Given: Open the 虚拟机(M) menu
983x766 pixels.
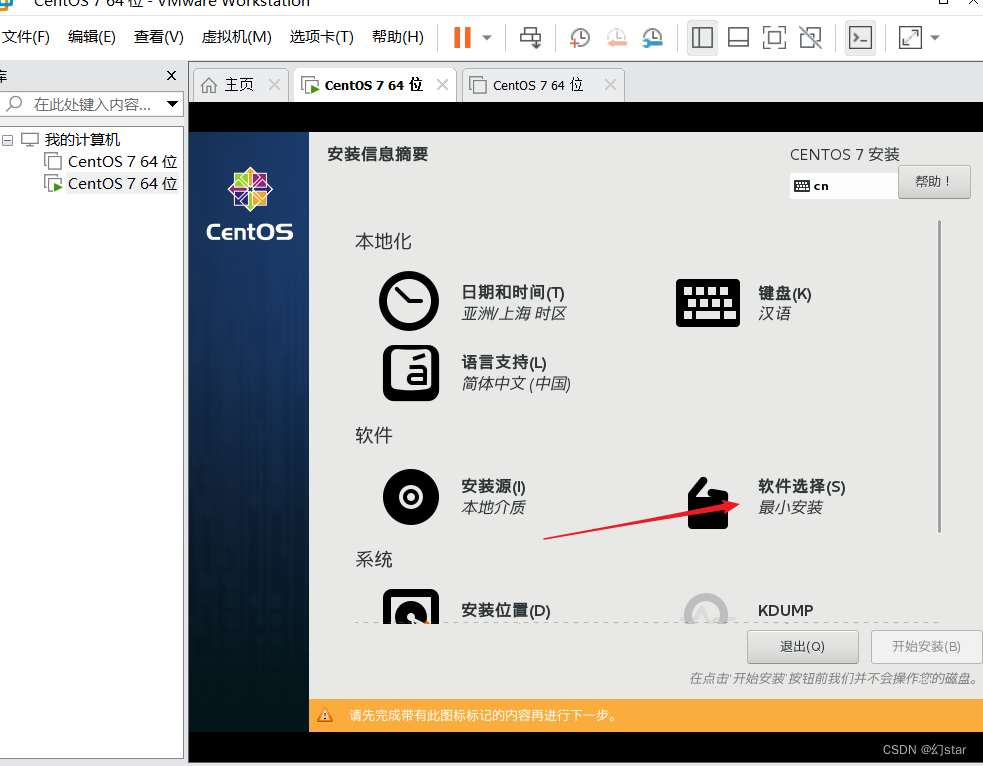Looking at the screenshot, I should coord(236,37).
